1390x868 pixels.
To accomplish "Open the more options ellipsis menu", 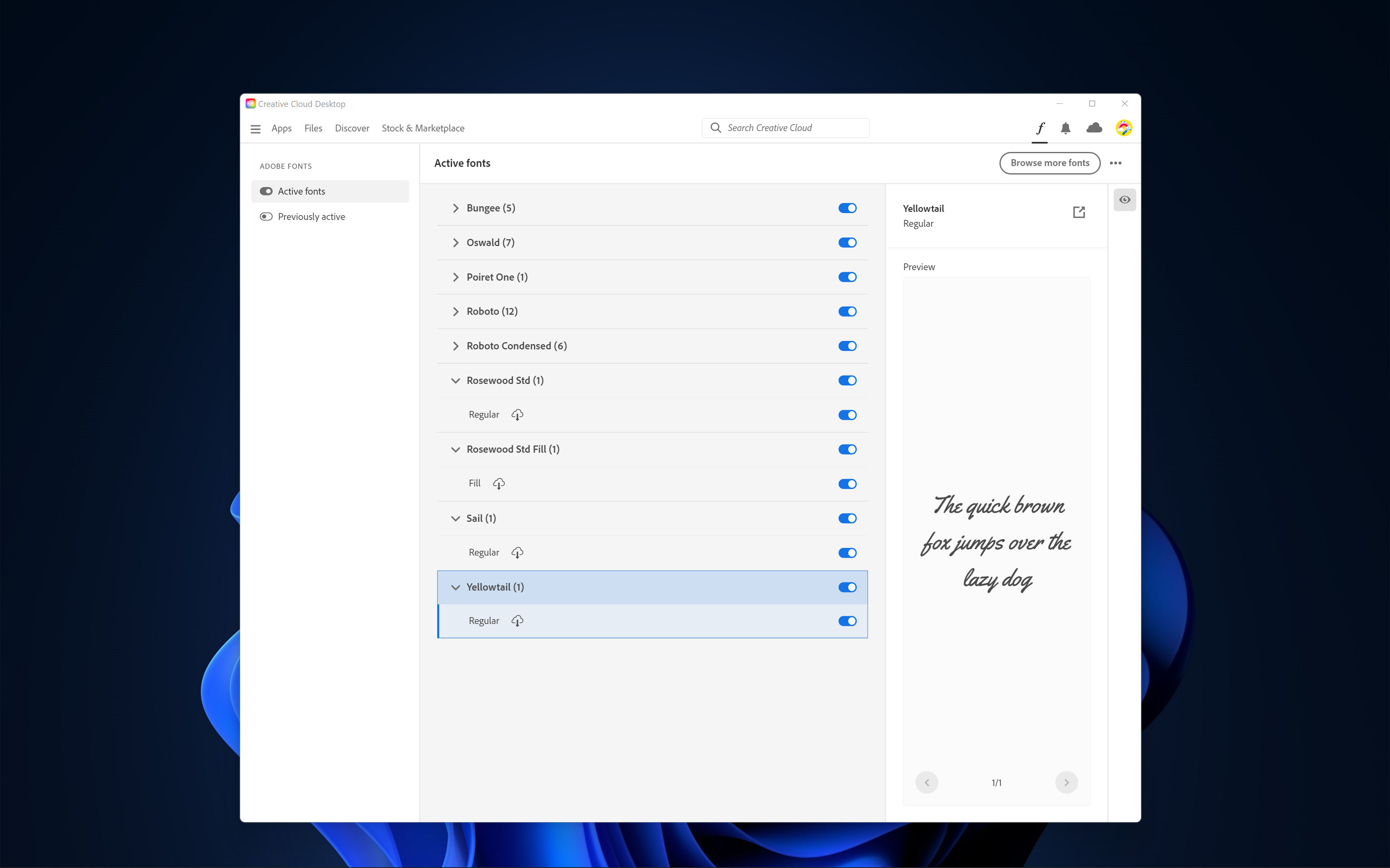I will click(1116, 163).
